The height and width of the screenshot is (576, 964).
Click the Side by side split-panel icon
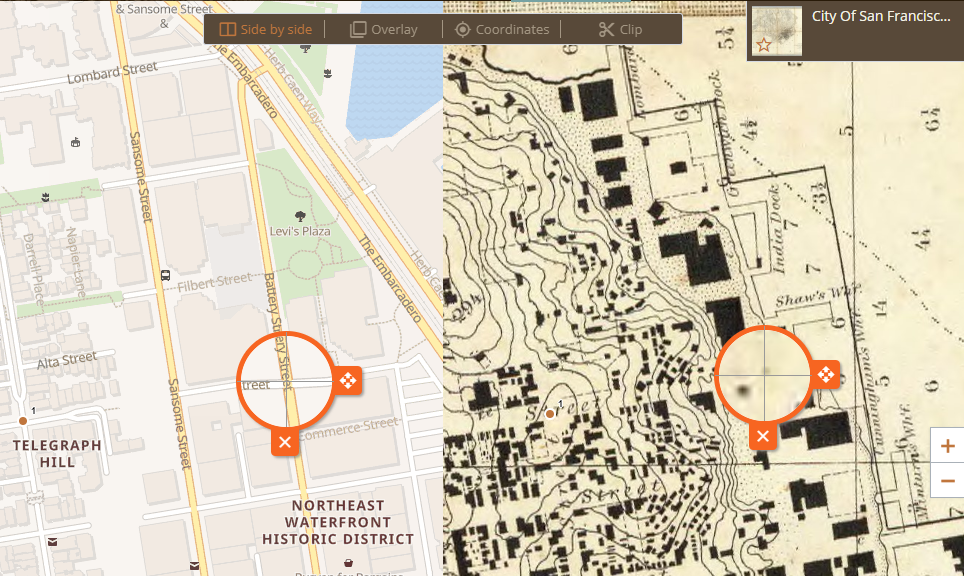pyautogui.click(x=227, y=30)
